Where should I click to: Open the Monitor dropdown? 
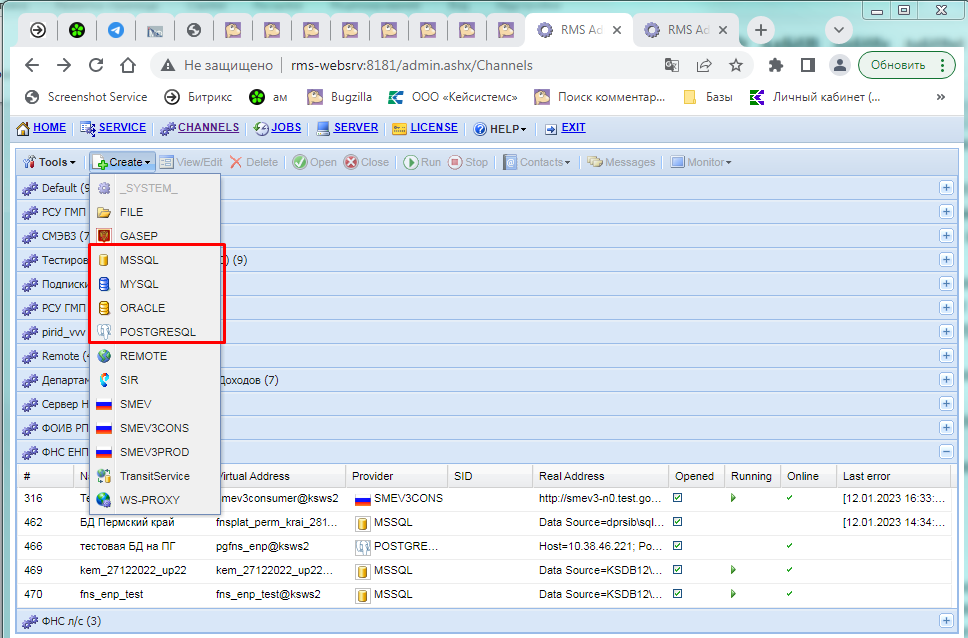[701, 162]
